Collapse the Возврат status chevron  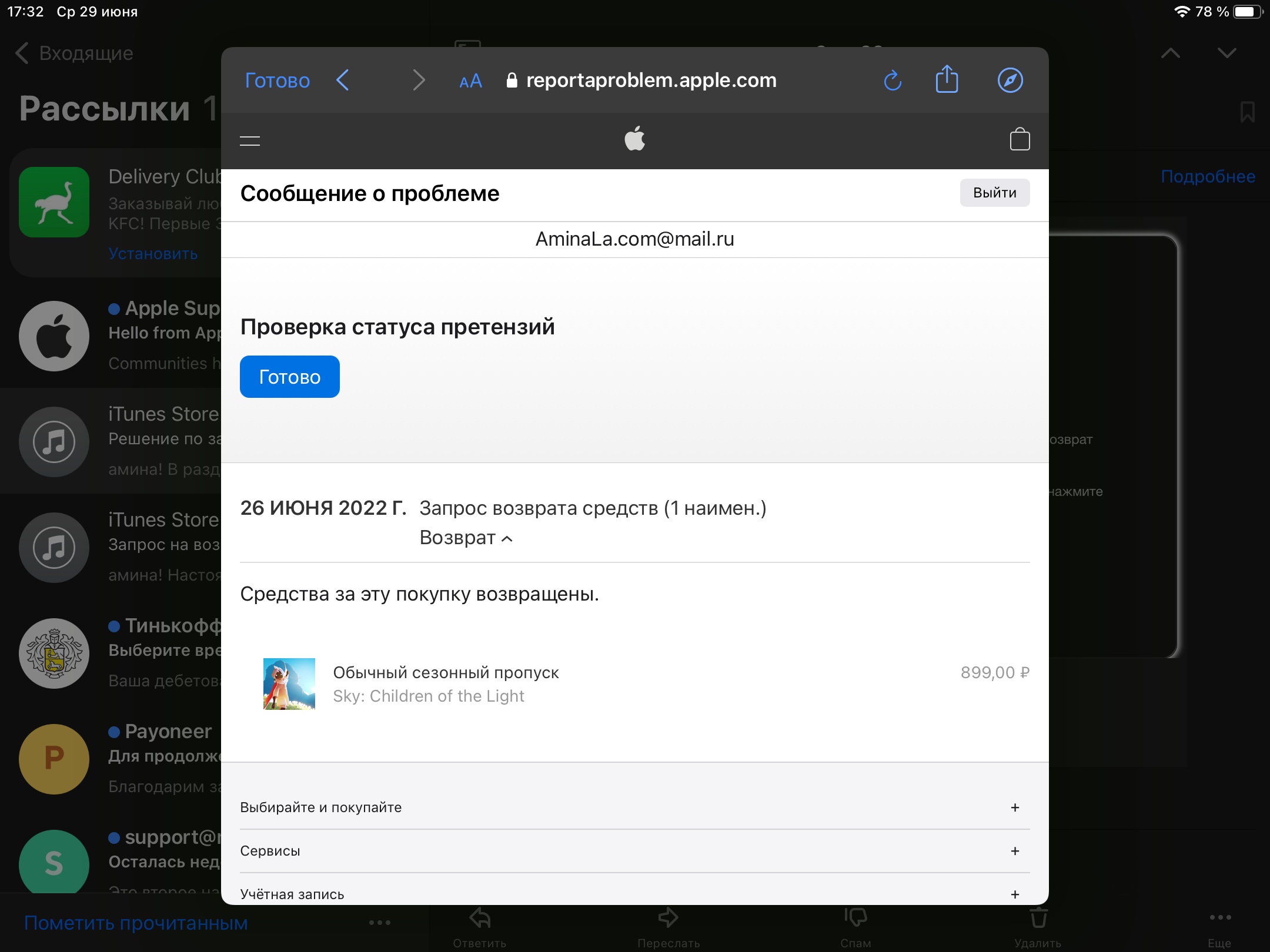tap(507, 539)
